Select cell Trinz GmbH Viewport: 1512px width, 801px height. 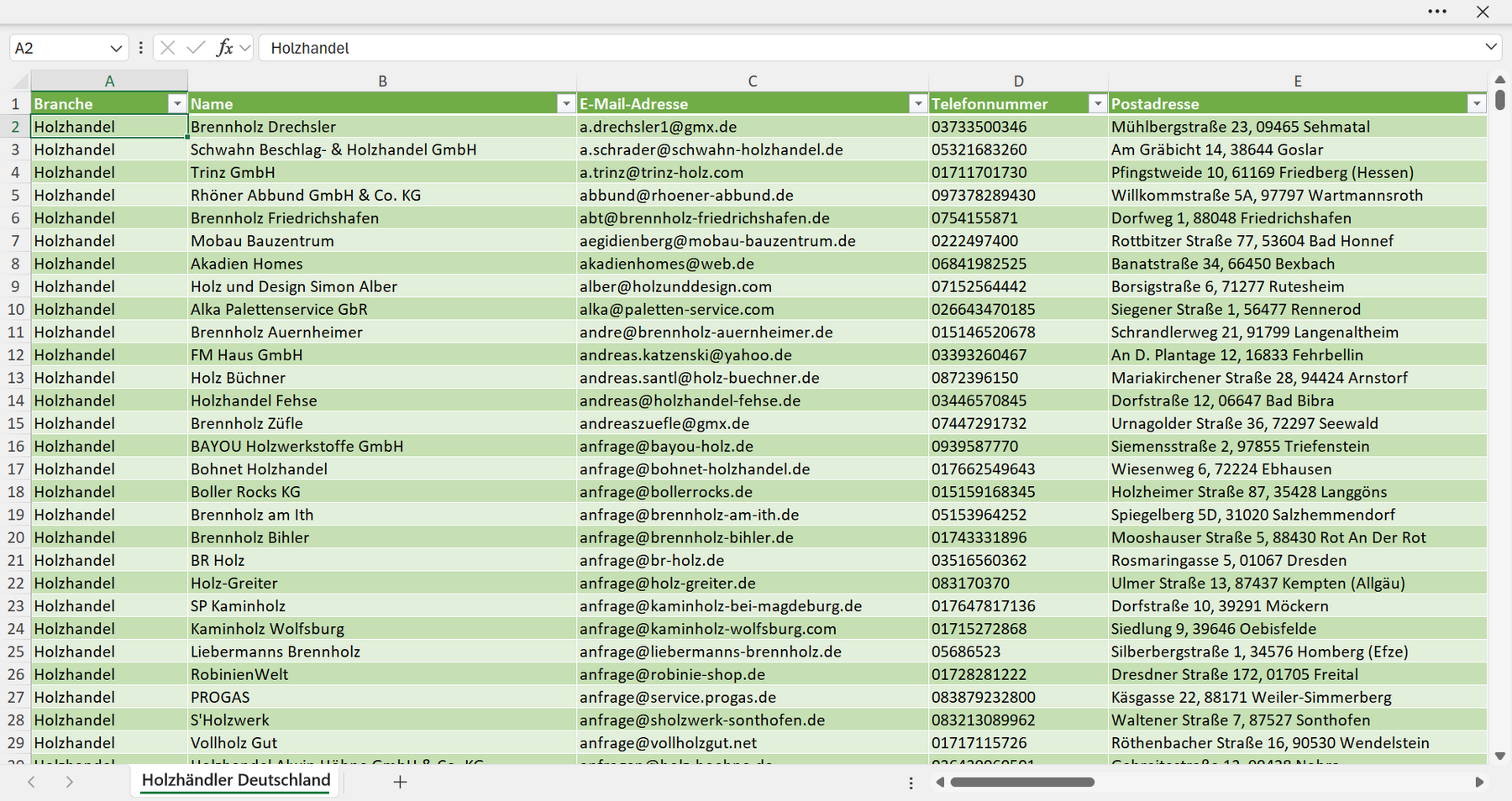point(382,172)
